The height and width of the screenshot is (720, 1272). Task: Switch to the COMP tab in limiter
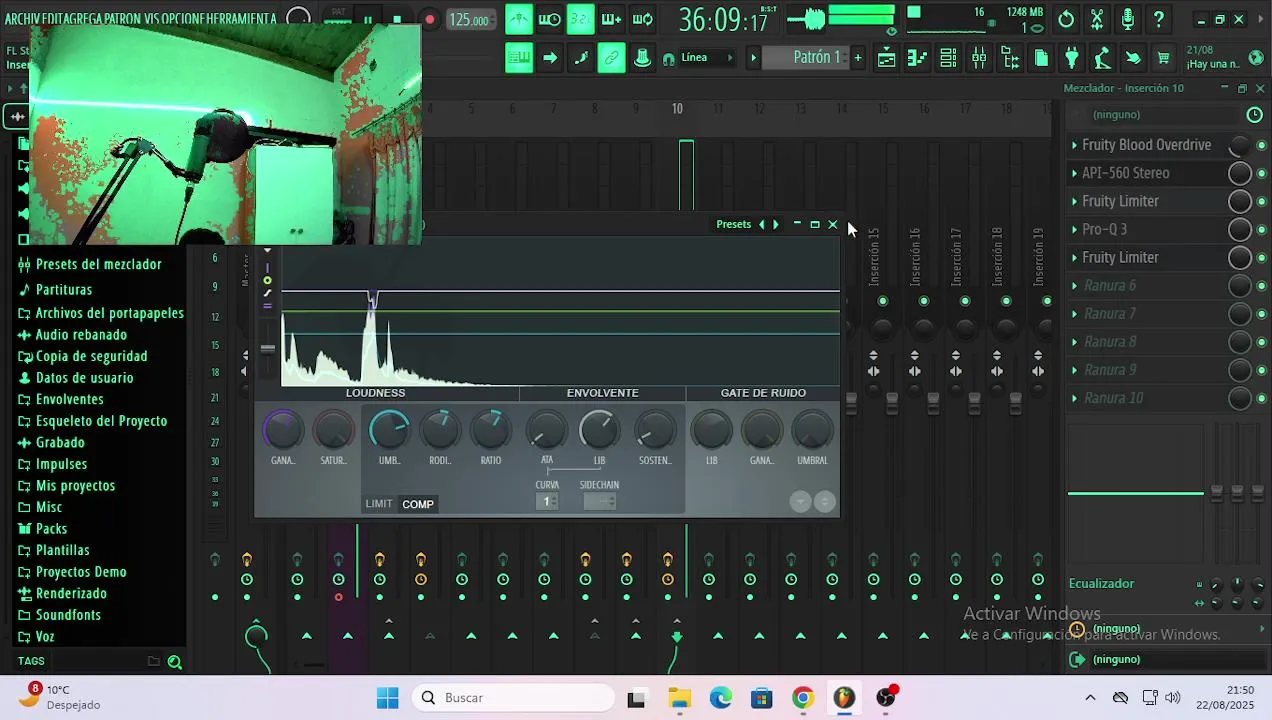coord(418,504)
